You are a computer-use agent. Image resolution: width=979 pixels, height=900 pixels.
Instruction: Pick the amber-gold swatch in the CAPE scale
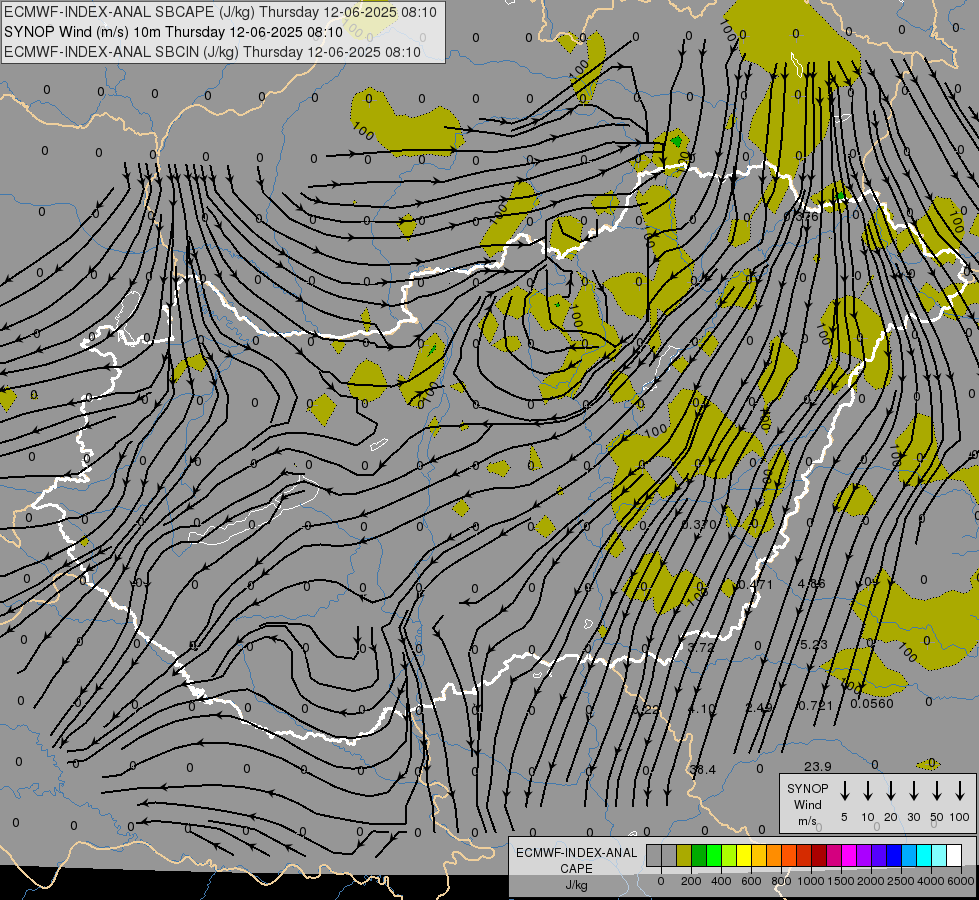click(759, 855)
